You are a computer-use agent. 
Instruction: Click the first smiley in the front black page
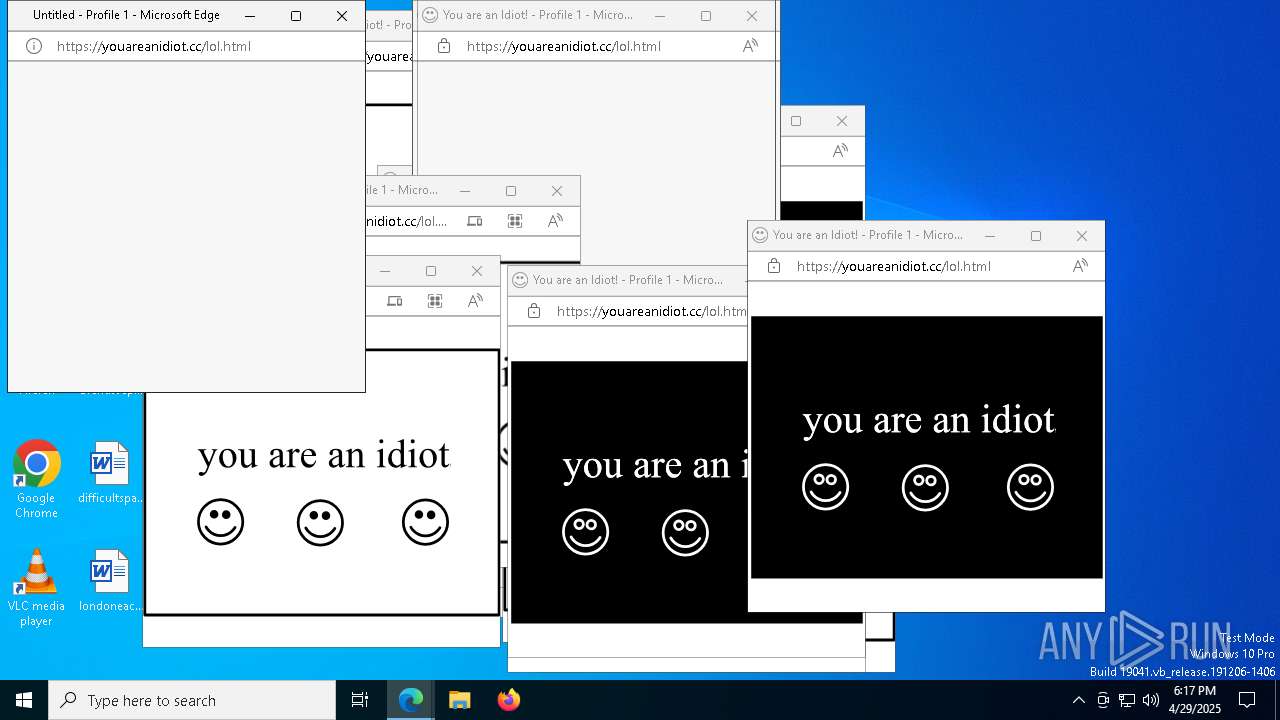coord(826,487)
